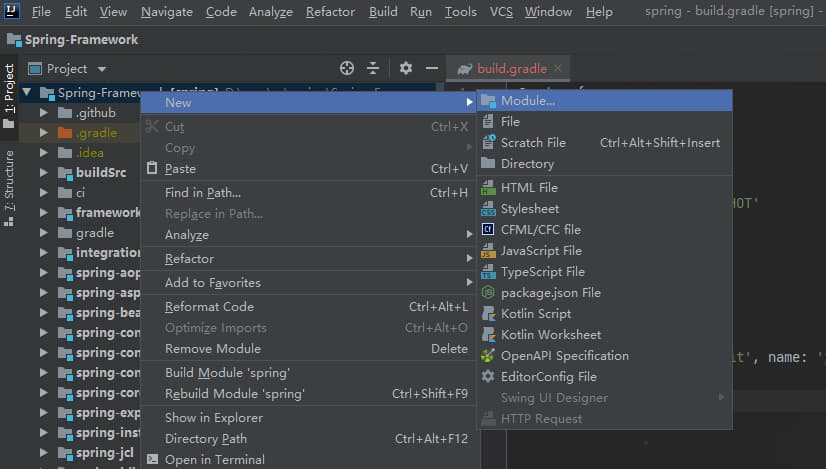This screenshot has width=826, height=469.
Task: Click the IntelliJ IDEA logo icon
Action: (12, 11)
